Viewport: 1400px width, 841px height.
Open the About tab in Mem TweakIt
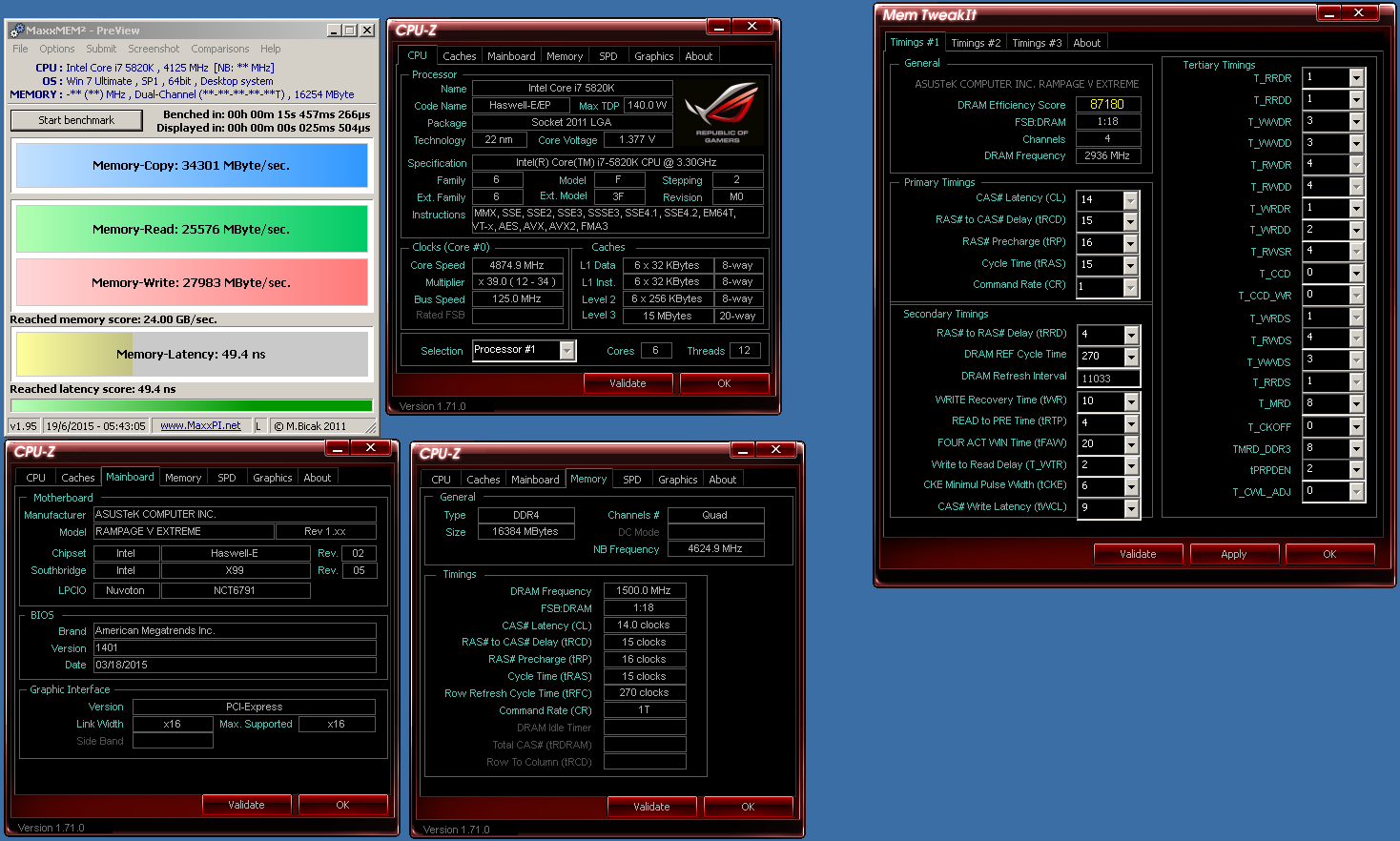[x=1087, y=43]
